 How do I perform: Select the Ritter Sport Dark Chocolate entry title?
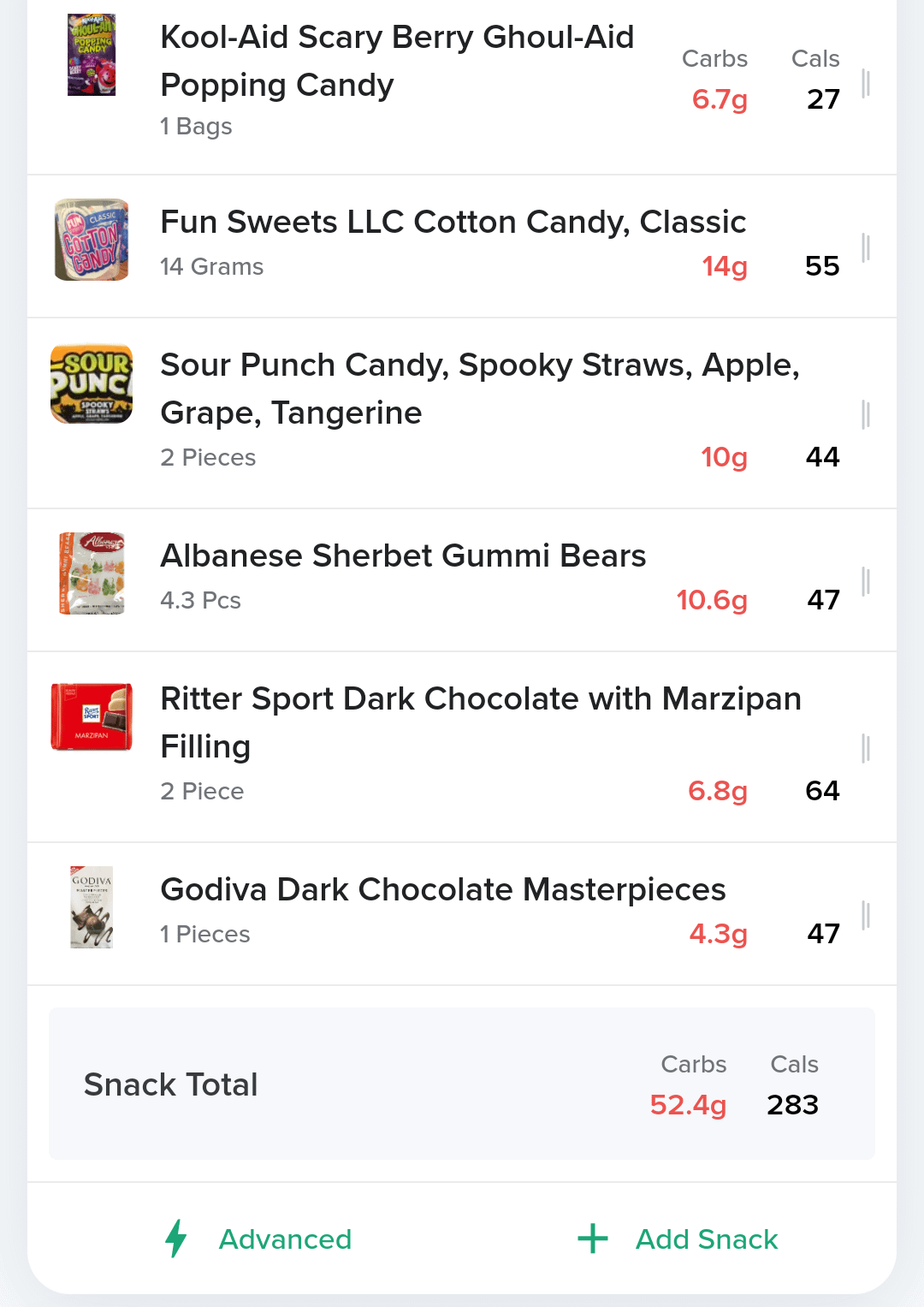(x=481, y=722)
